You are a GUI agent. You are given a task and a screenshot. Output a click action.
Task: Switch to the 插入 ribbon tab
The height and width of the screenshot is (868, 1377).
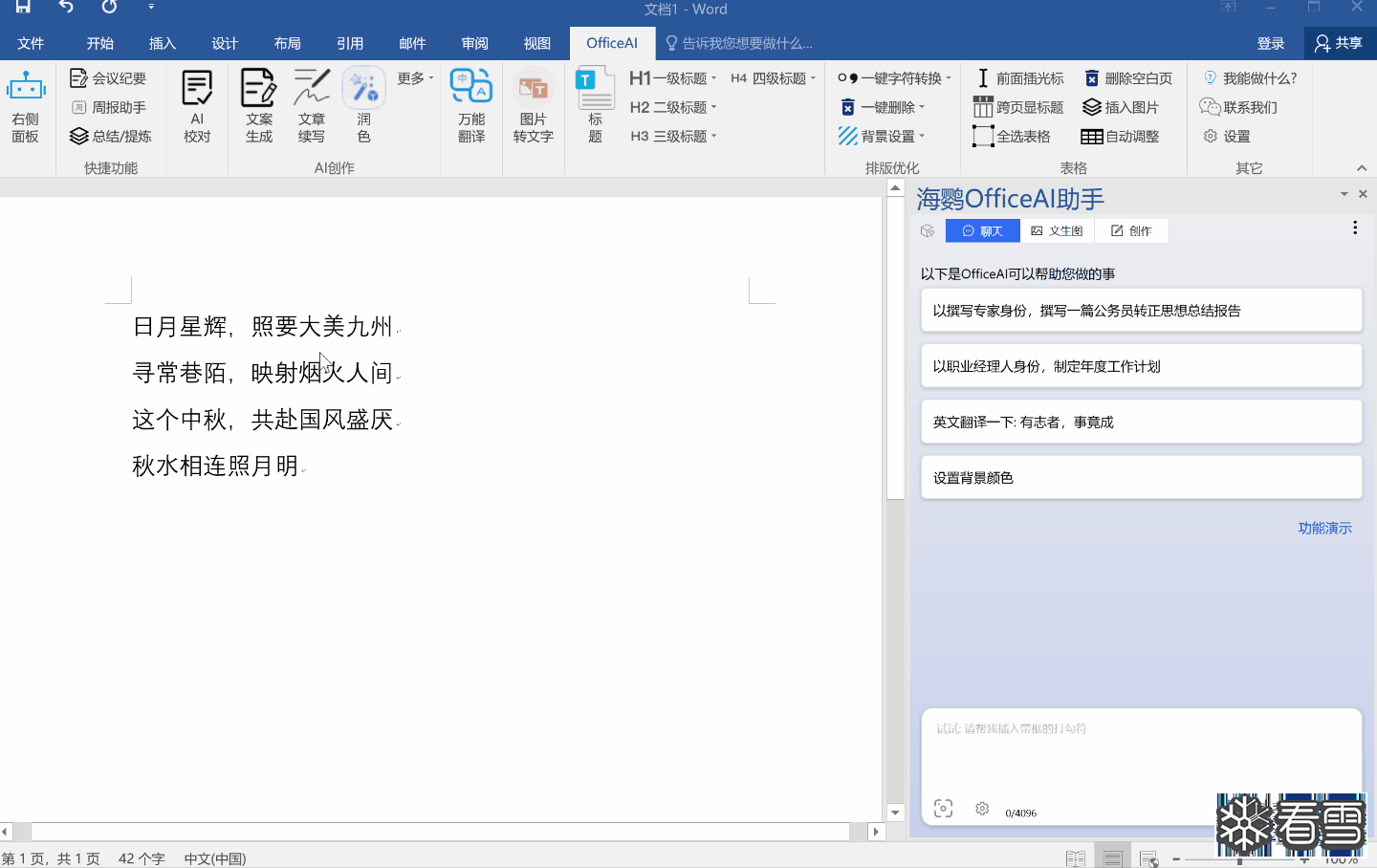[x=163, y=43]
